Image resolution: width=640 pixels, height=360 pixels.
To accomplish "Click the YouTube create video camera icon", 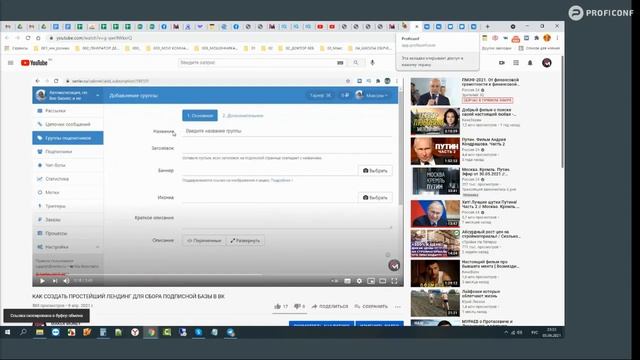I will [x=502, y=63].
